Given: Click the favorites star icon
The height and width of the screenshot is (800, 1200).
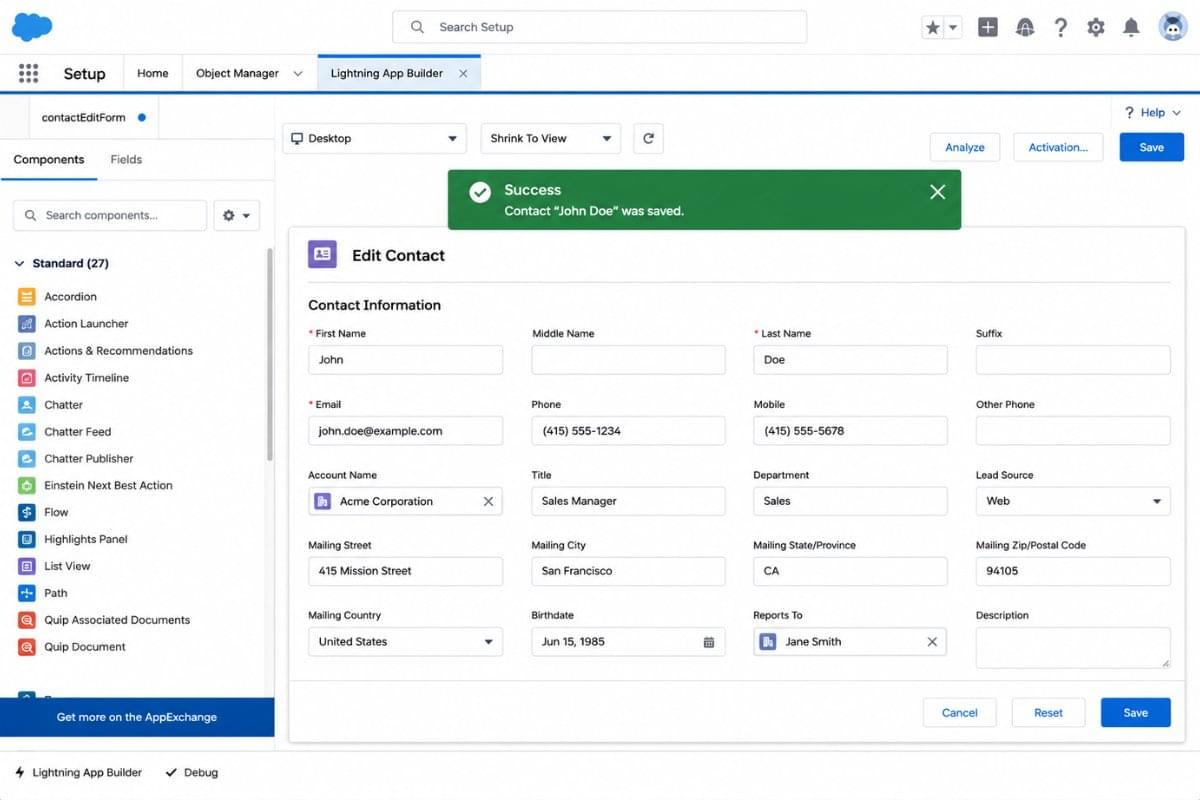Looking at the screenshot, I should (933, 28).
